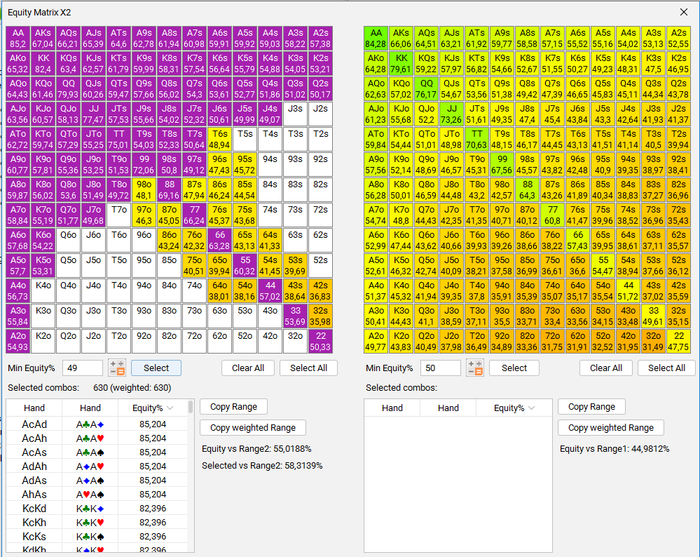Image resolution: width=700 pixels, height=557 pixels.
Task: Click the left Copy Range button
Action: [233, 407]
